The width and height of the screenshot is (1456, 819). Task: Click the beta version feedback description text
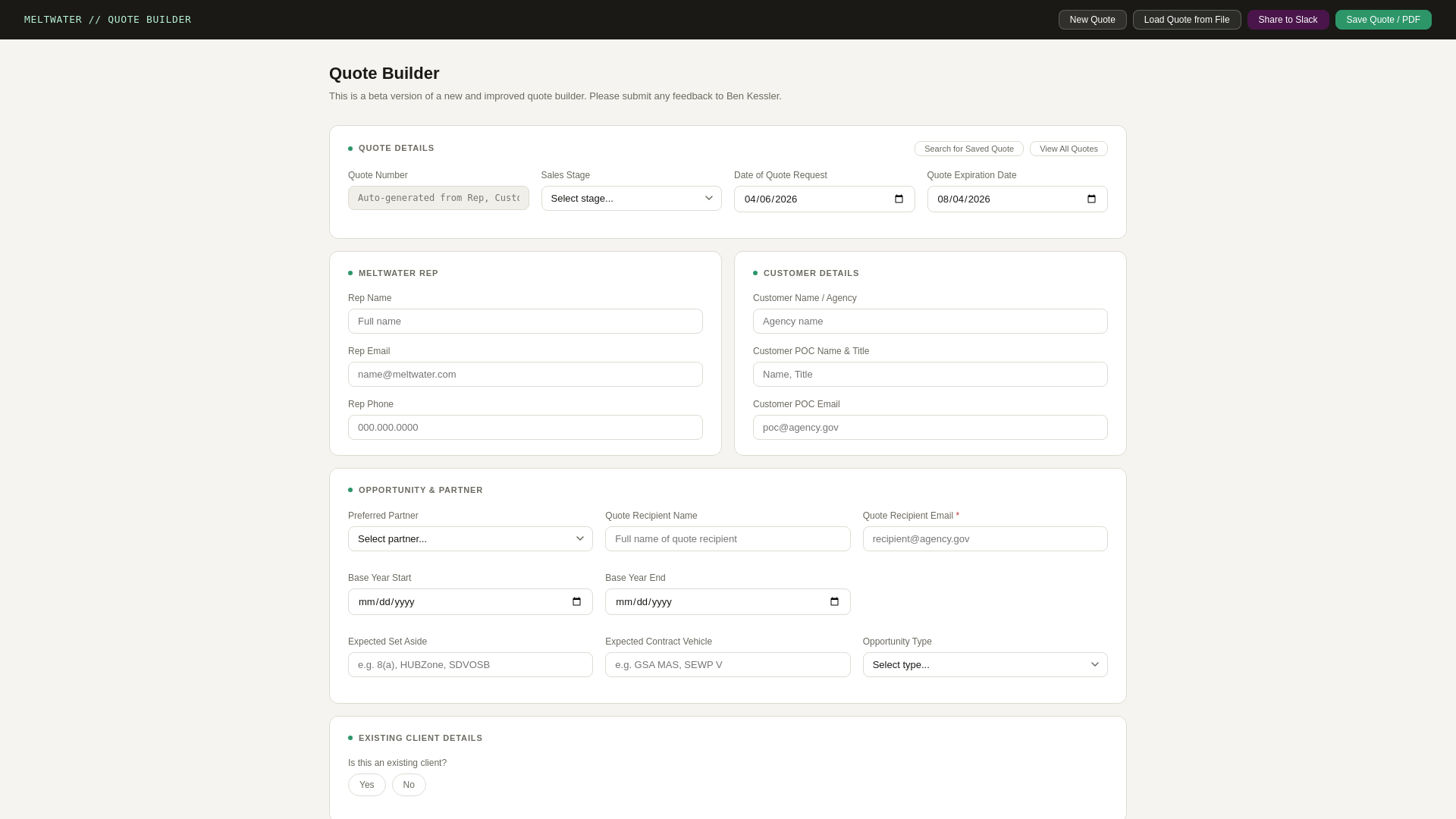[555, 96]
